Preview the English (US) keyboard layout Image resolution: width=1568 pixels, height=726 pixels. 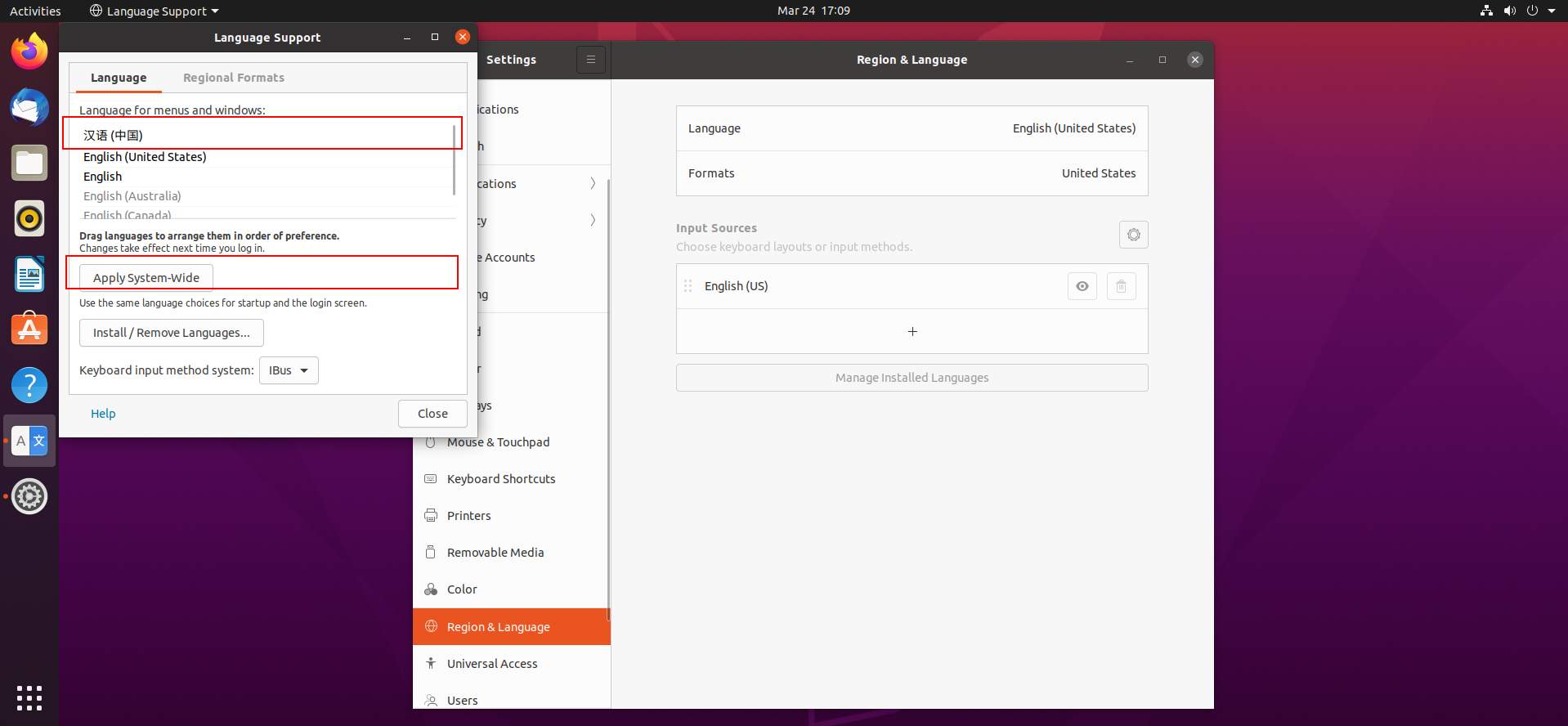[1082, 286]
